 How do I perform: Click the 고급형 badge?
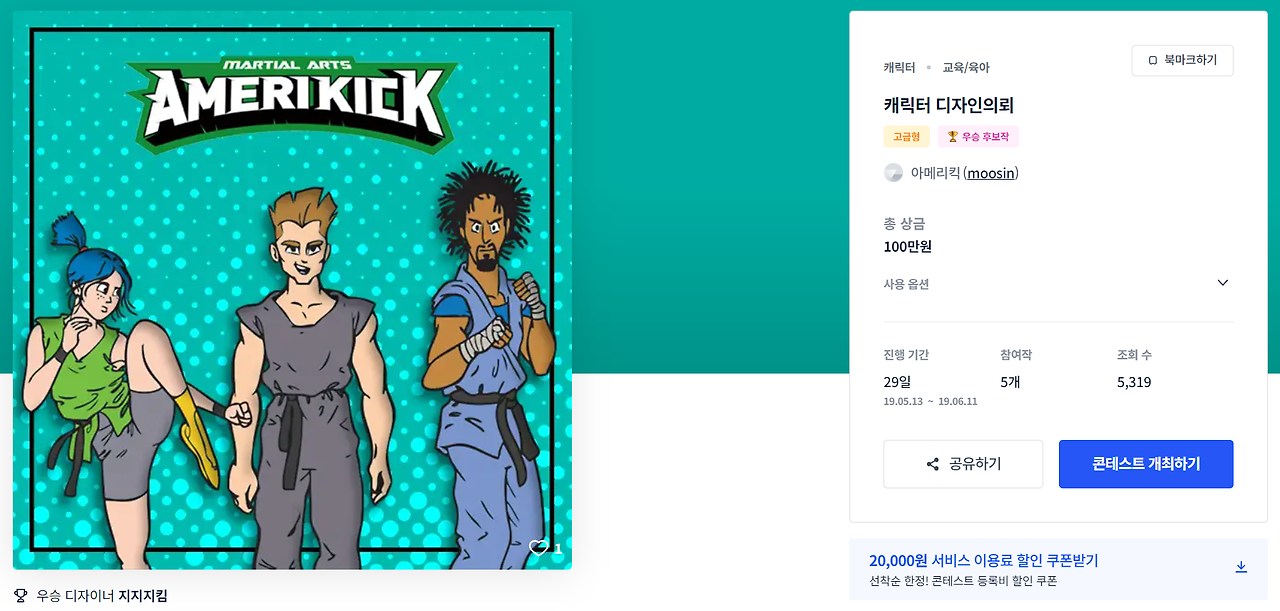pyautogui.click(x=907, y=137)
